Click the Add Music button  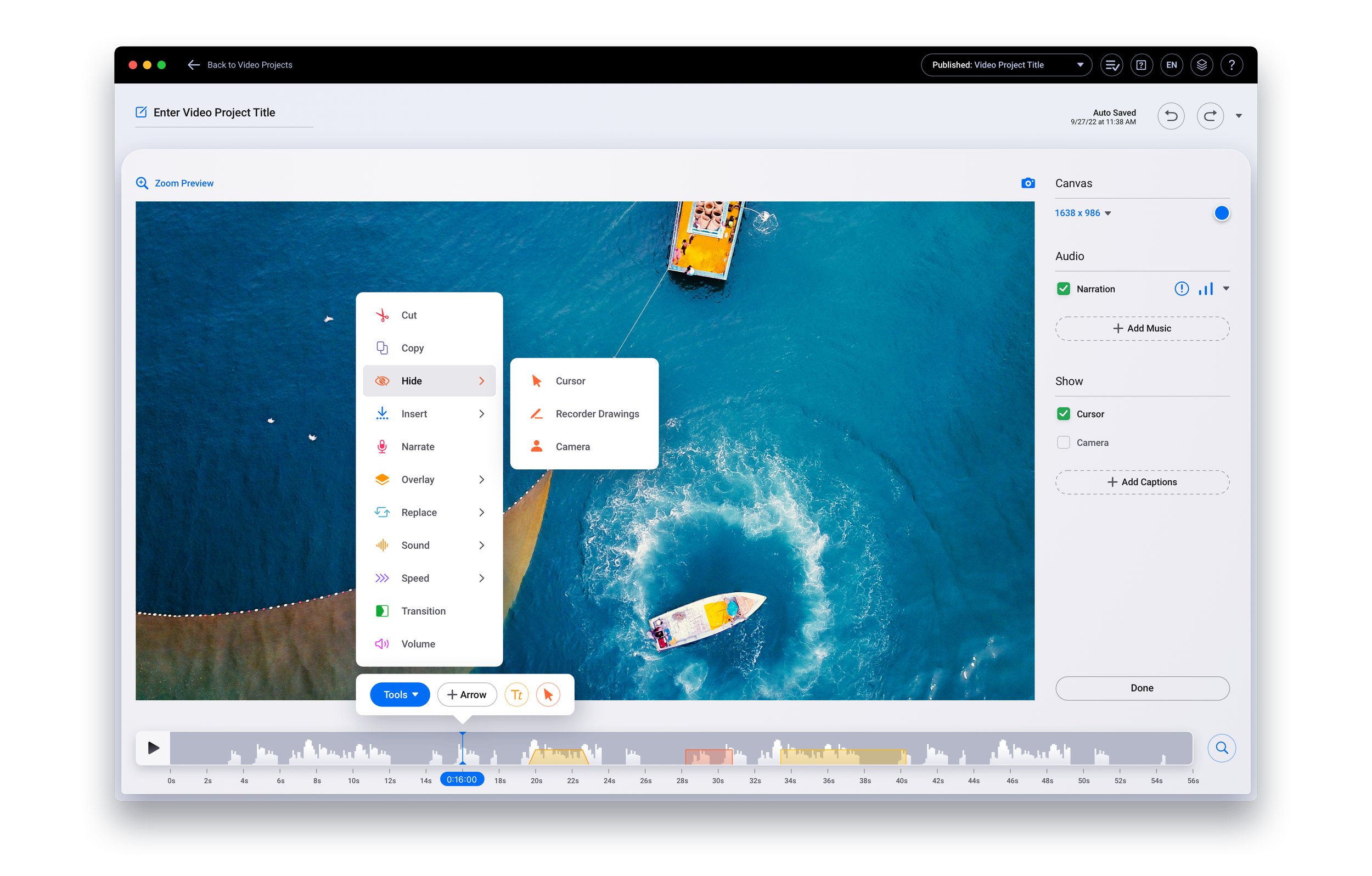tap(1142, 329)
